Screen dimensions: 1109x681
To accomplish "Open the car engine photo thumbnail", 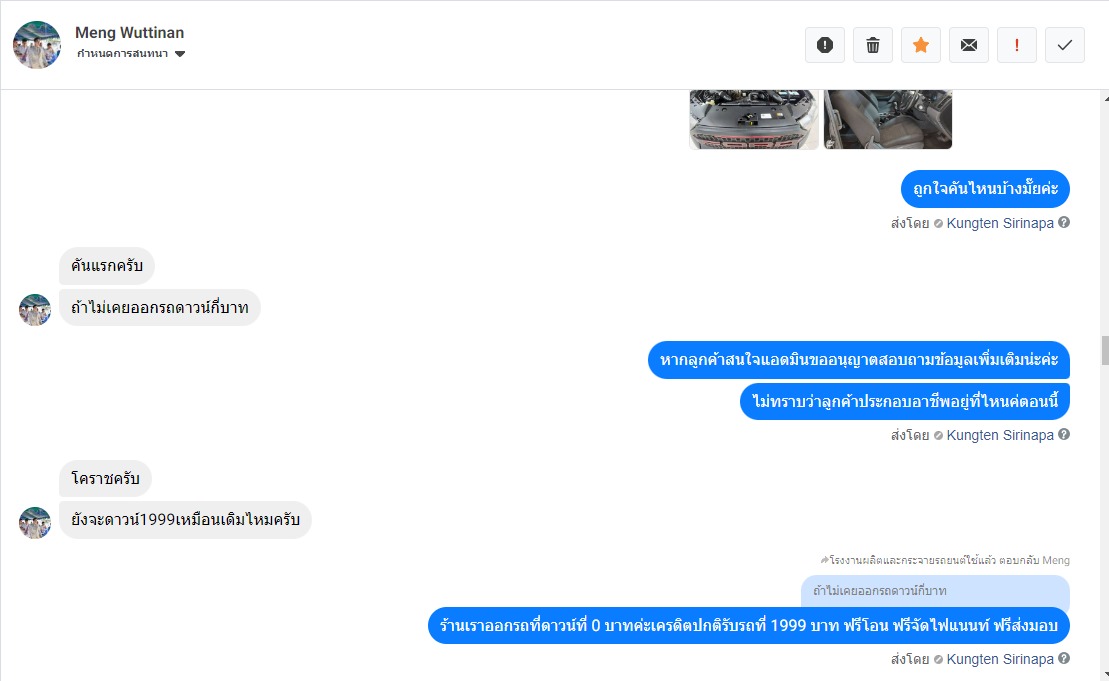I will pyautogui.click(x=754, y=119).
